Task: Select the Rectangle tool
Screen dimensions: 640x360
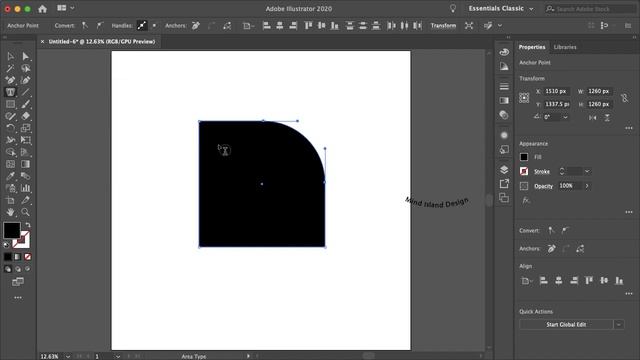Action: pos(10,104)
